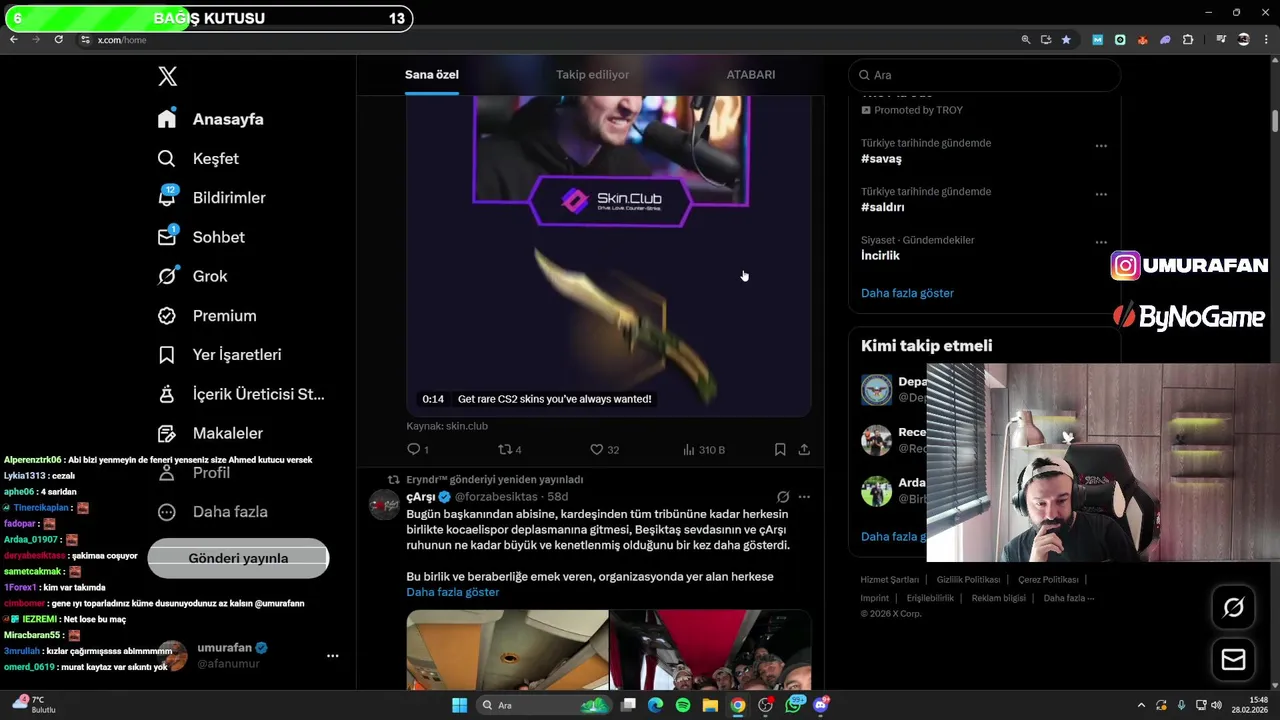Open Anasayfa in the sidebar
The image size is (1280, 720).
point(211,119)
